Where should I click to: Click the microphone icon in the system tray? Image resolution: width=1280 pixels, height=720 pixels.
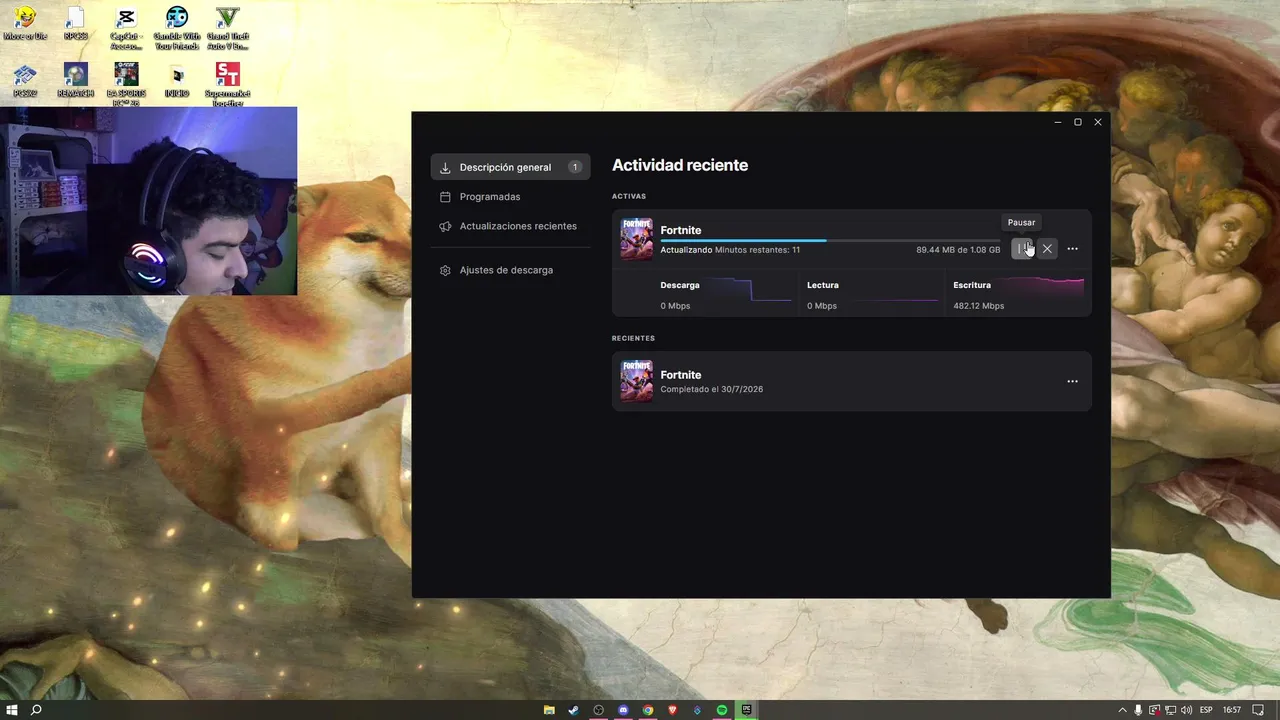(x=1138, y=710)
